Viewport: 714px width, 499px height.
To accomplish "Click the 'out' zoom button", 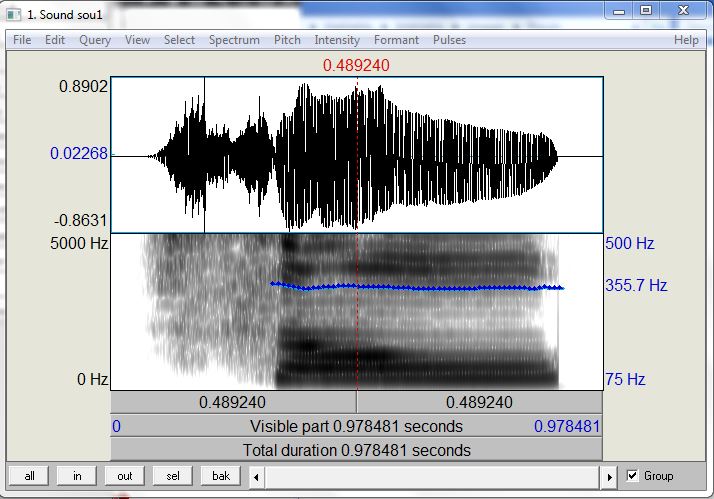I will pyautogui.click(x=125, y=476).
